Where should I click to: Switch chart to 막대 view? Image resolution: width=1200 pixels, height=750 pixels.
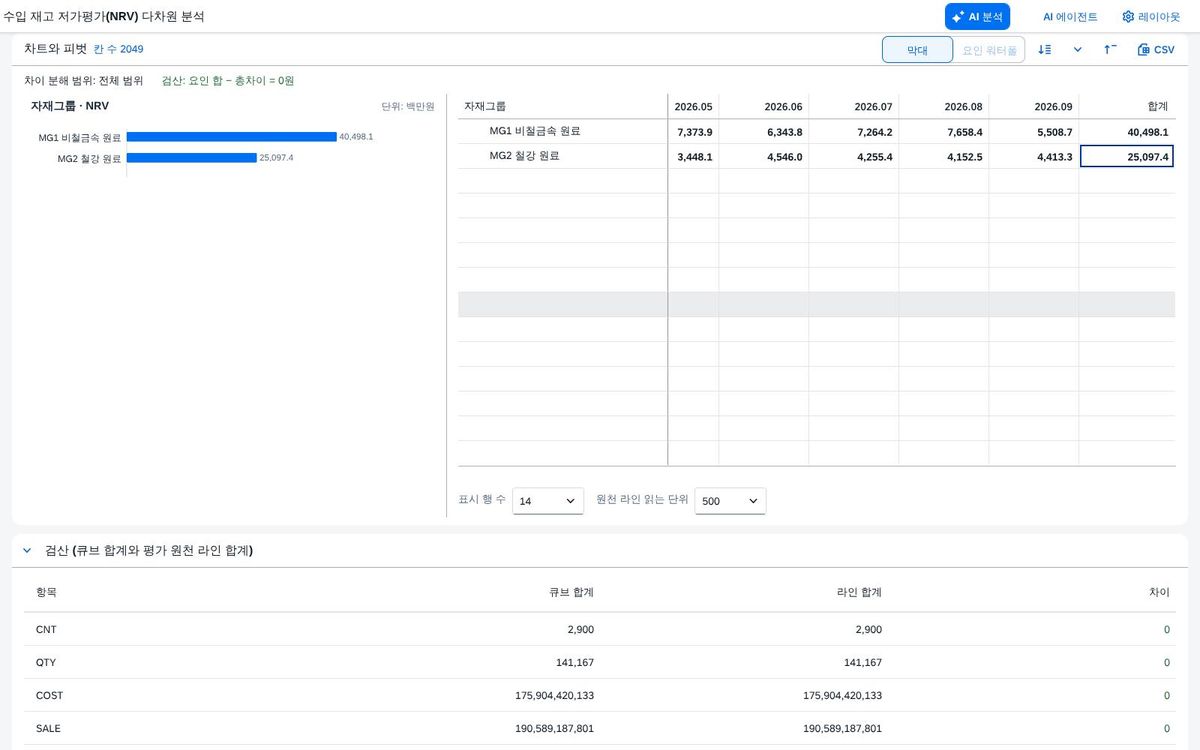[917, 50]
